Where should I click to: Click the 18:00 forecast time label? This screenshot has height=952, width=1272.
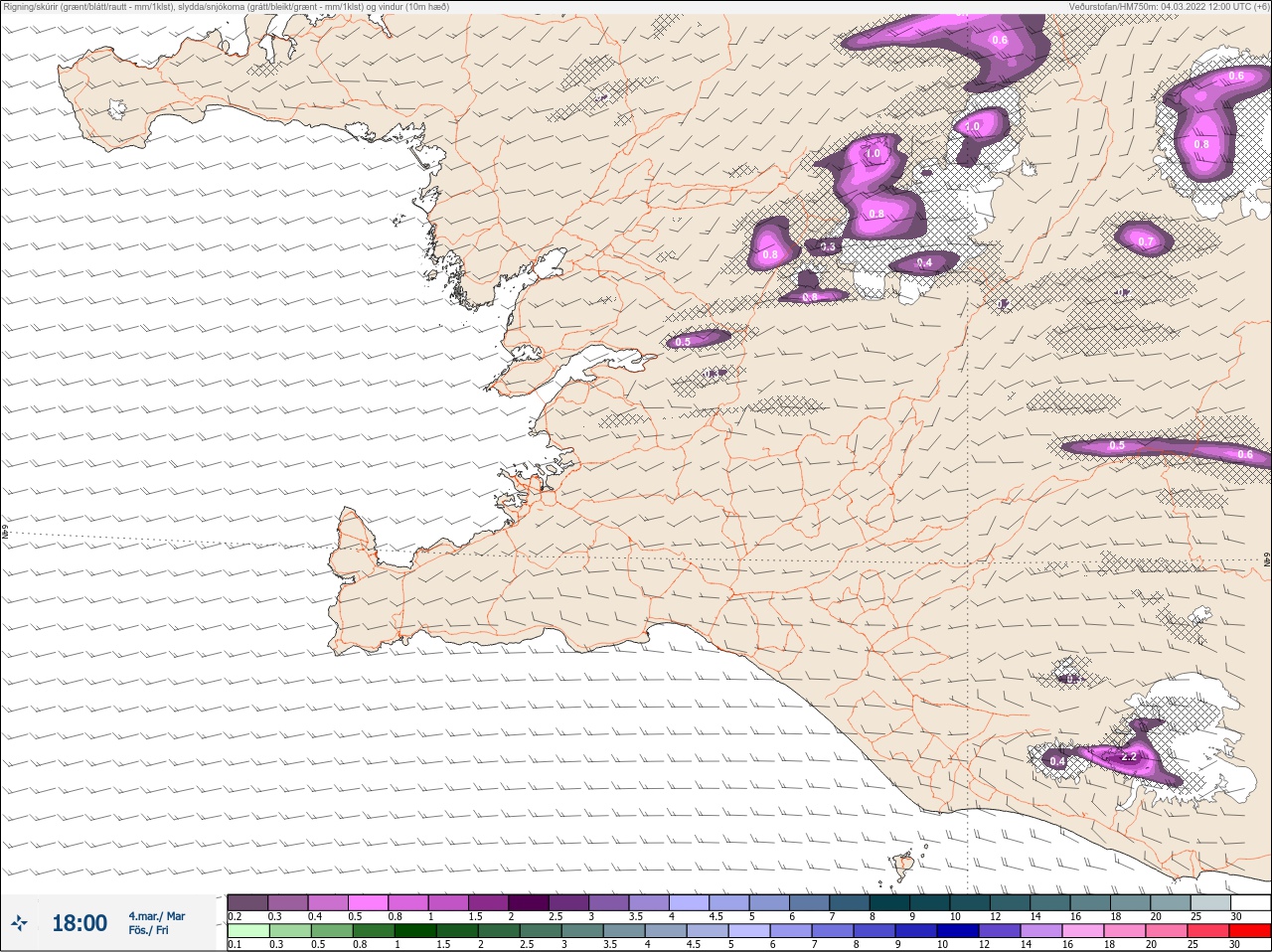pos(79,923)
